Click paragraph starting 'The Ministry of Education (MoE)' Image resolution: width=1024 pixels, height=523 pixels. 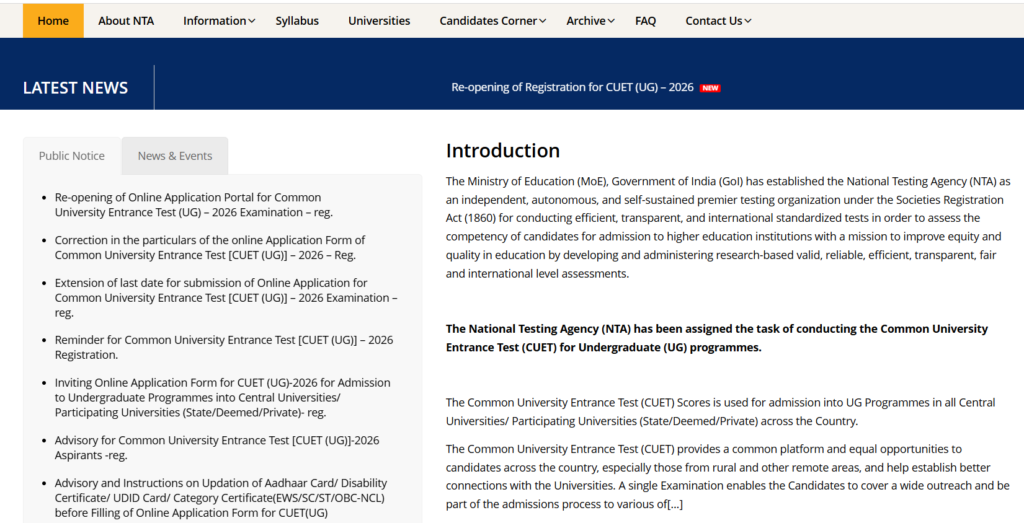pos(728,227)
